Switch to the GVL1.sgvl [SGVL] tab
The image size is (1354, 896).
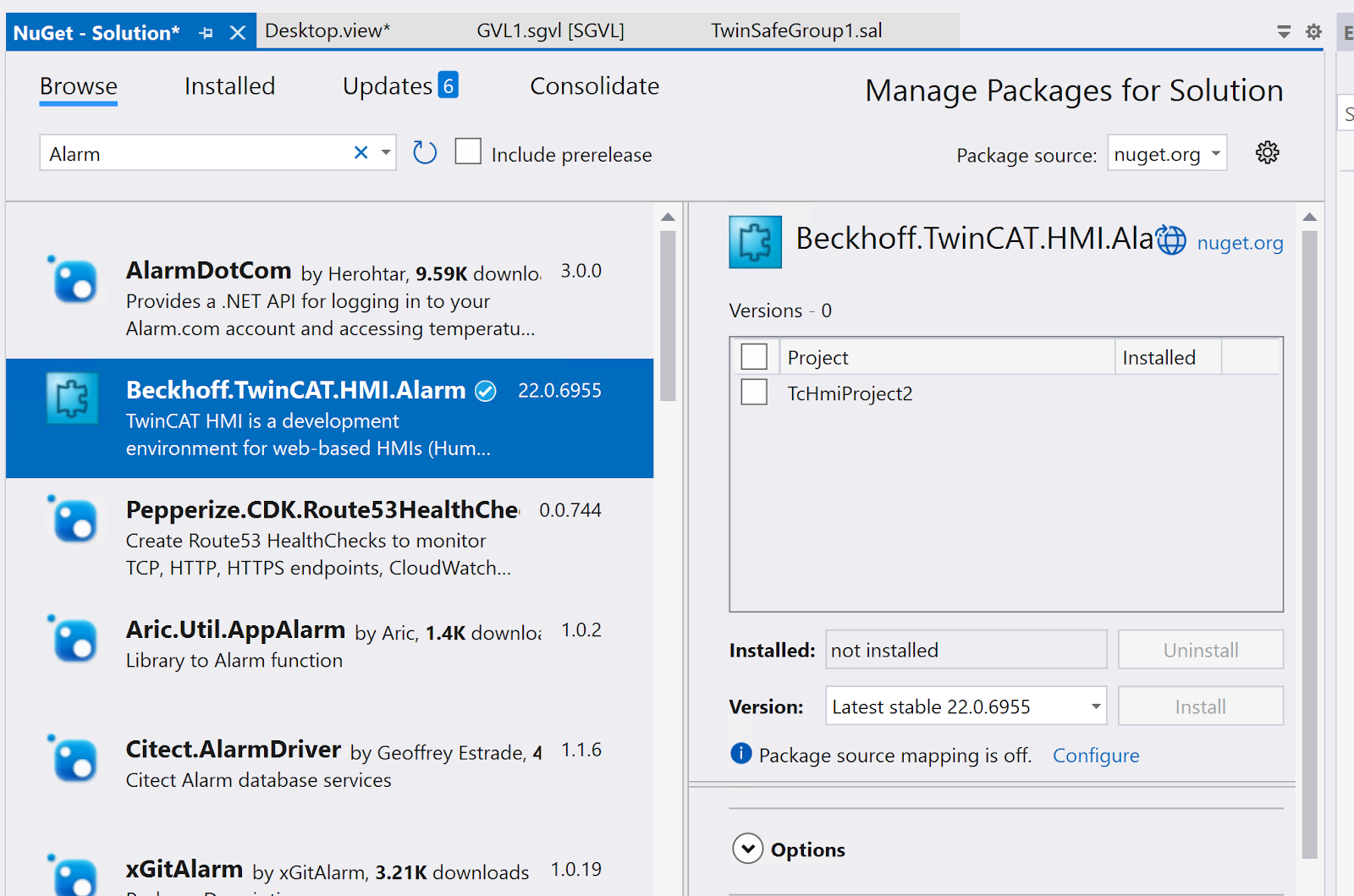(x=550, y=30)
